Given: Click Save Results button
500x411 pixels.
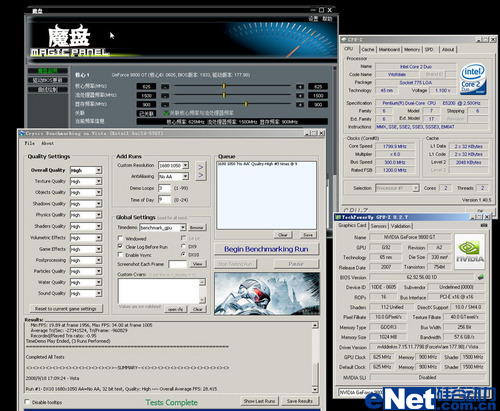Looking at the screenshot, I should tap(300, 401).
